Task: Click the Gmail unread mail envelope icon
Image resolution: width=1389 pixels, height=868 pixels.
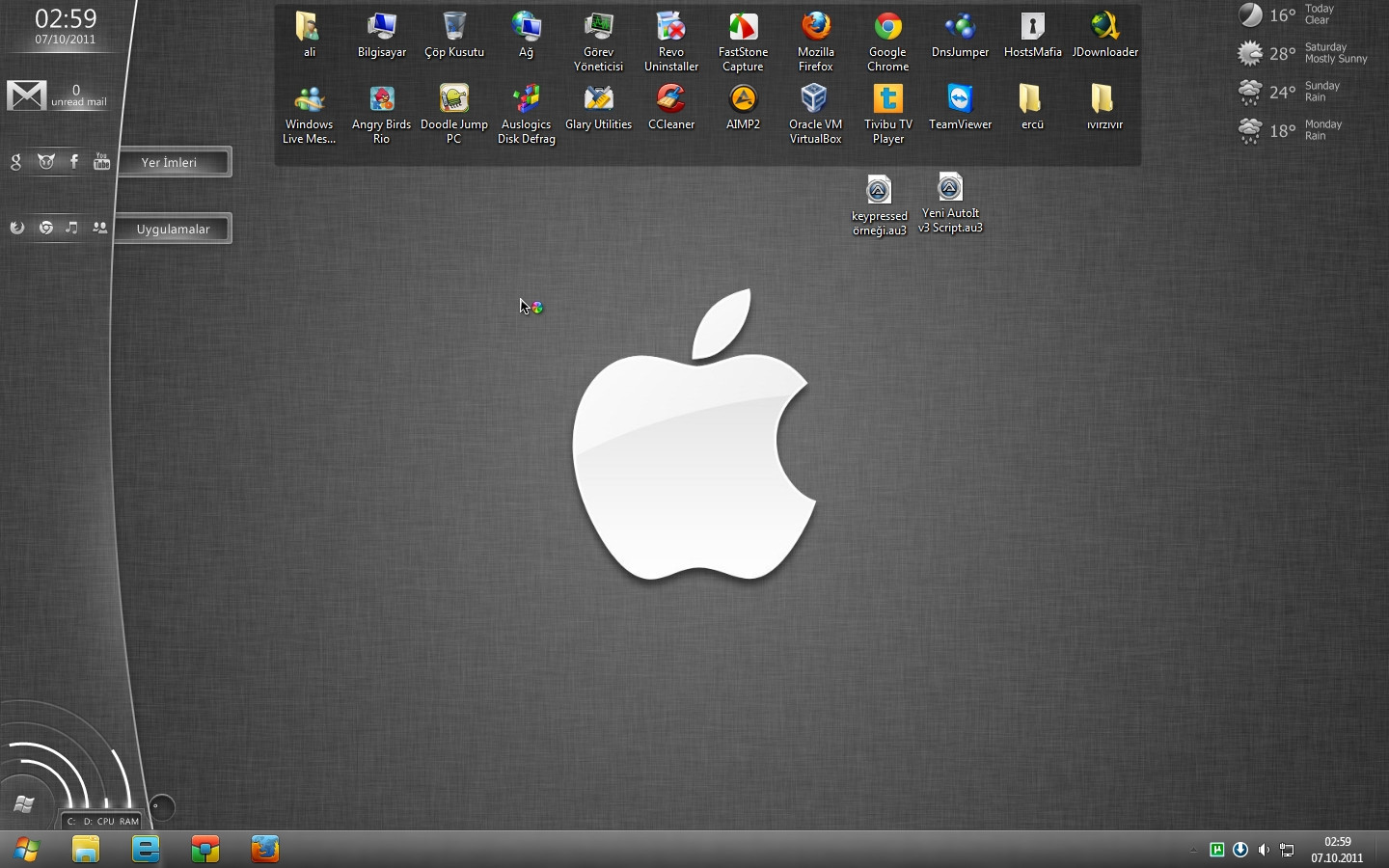Action: (27, 95)
